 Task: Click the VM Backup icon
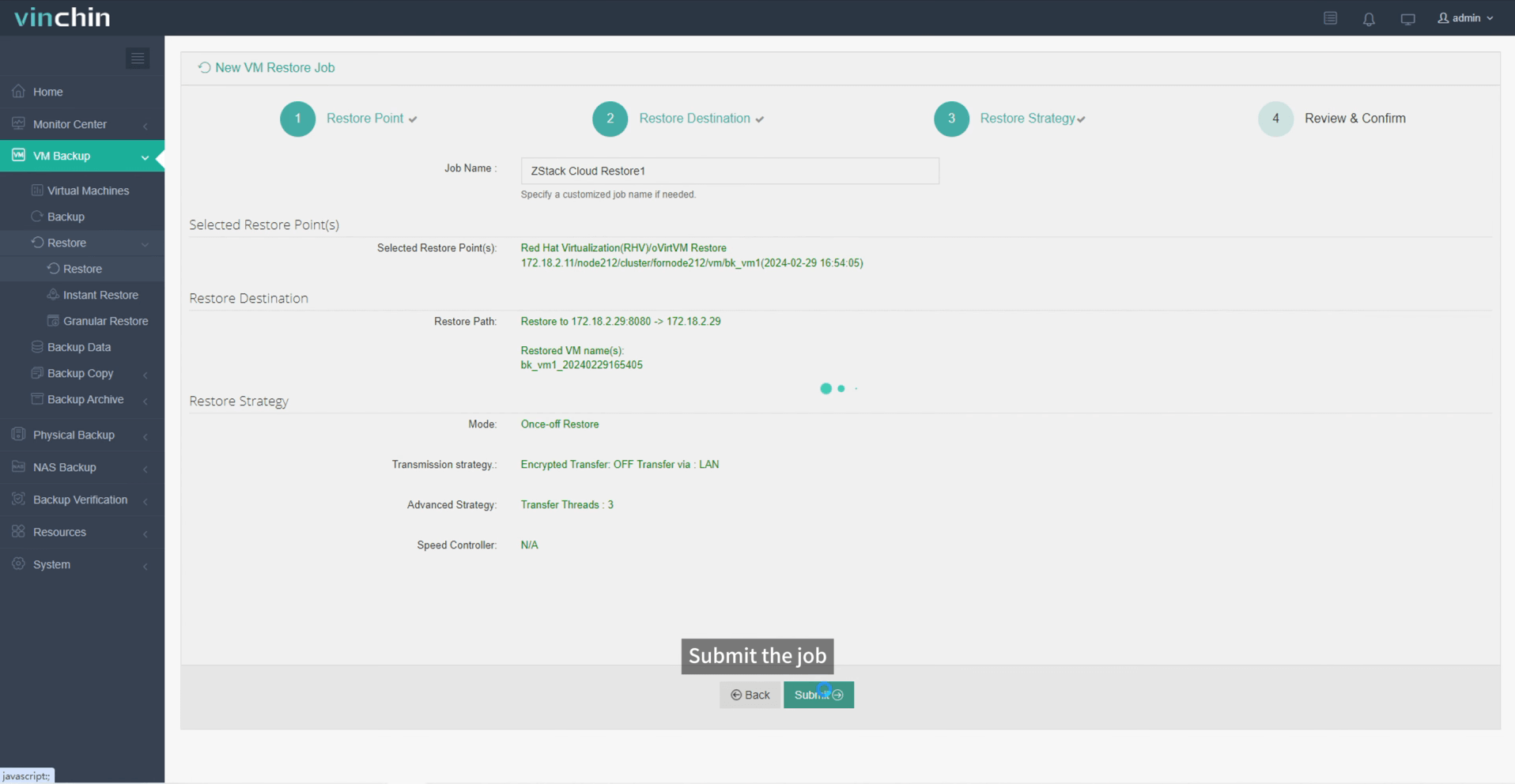pos(18,155)
